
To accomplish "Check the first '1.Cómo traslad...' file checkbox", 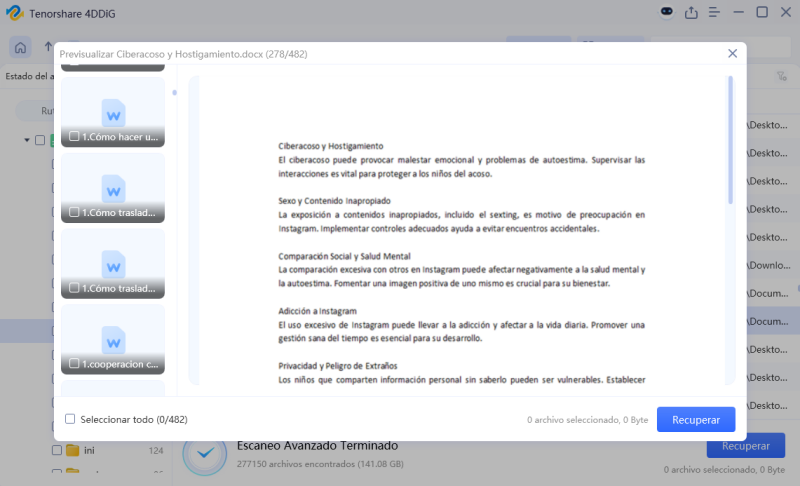I will 74,212.
